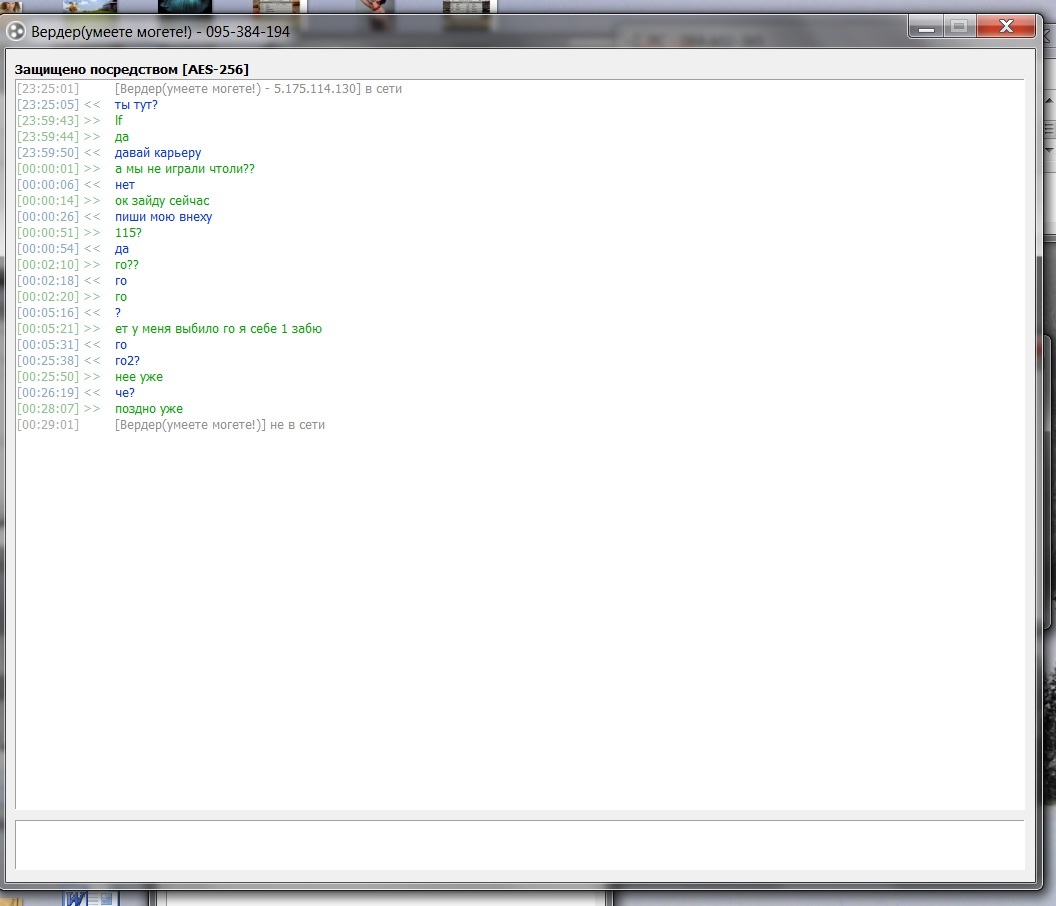
Task: Click the message "lf"
Action: (x=119, y=121)
